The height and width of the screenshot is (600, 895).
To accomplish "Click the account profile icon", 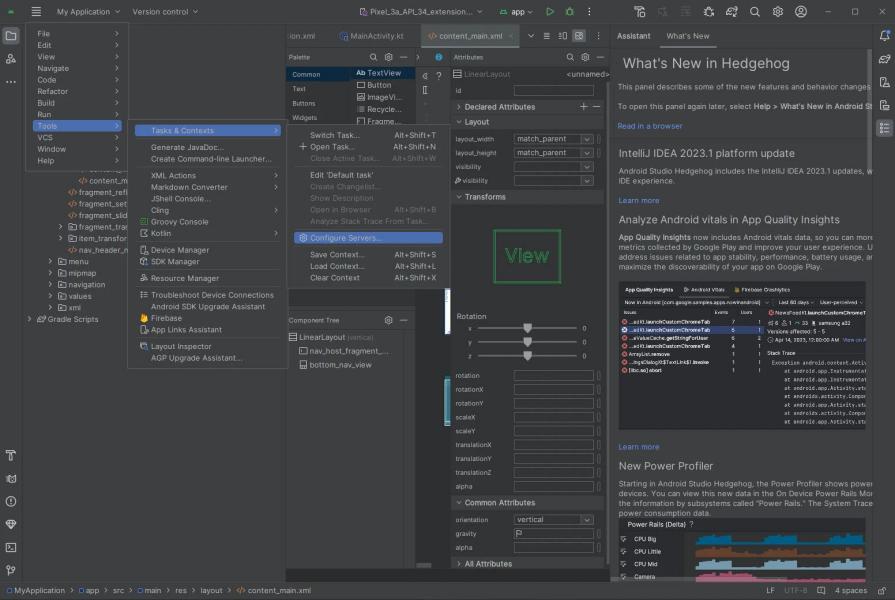I will (x=801, y=11).
